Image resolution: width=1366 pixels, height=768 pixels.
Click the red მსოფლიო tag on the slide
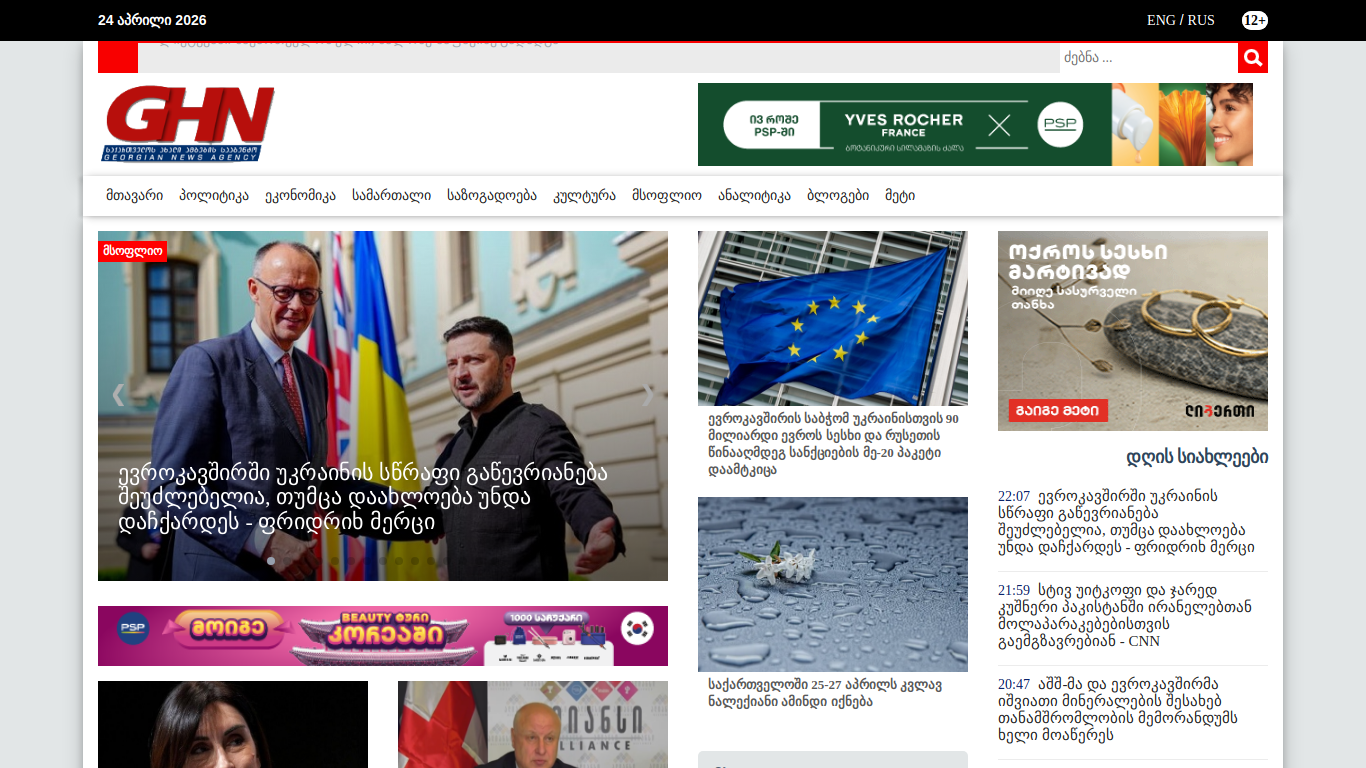pyautogui.click(x=132, y=251)
